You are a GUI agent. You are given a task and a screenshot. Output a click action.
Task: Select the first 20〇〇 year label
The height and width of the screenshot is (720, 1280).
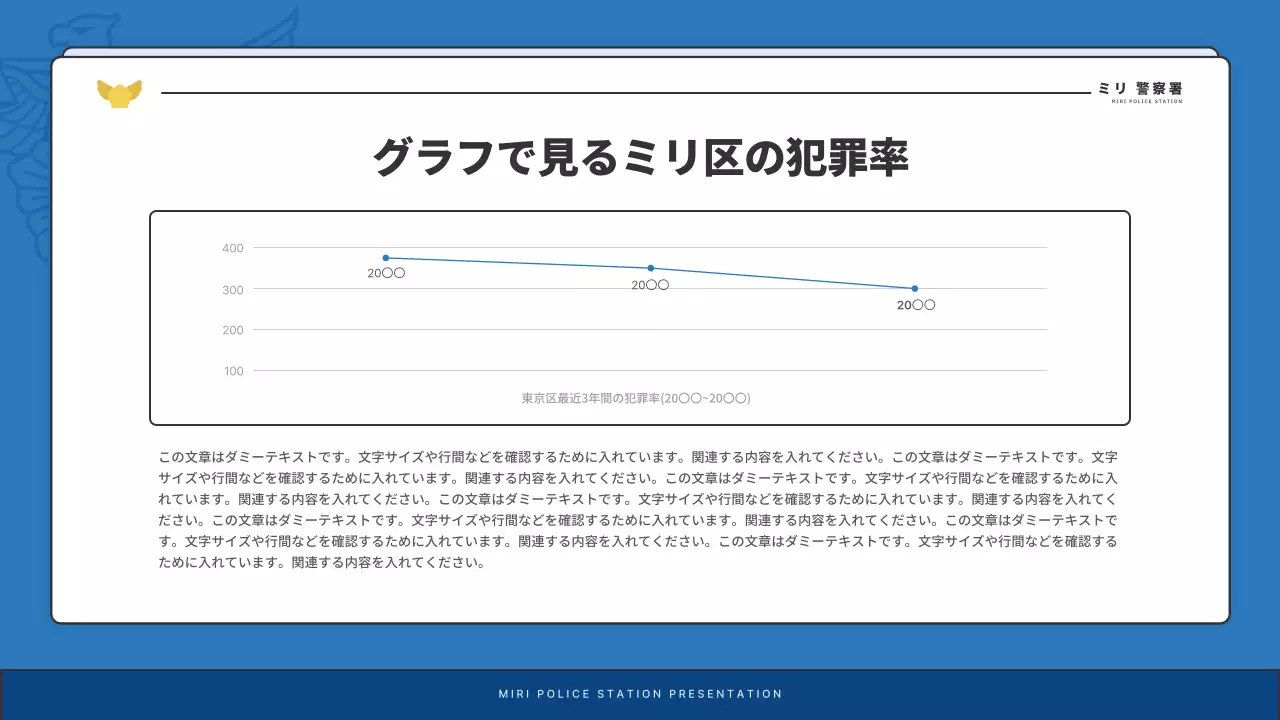(x=388, y=271)
